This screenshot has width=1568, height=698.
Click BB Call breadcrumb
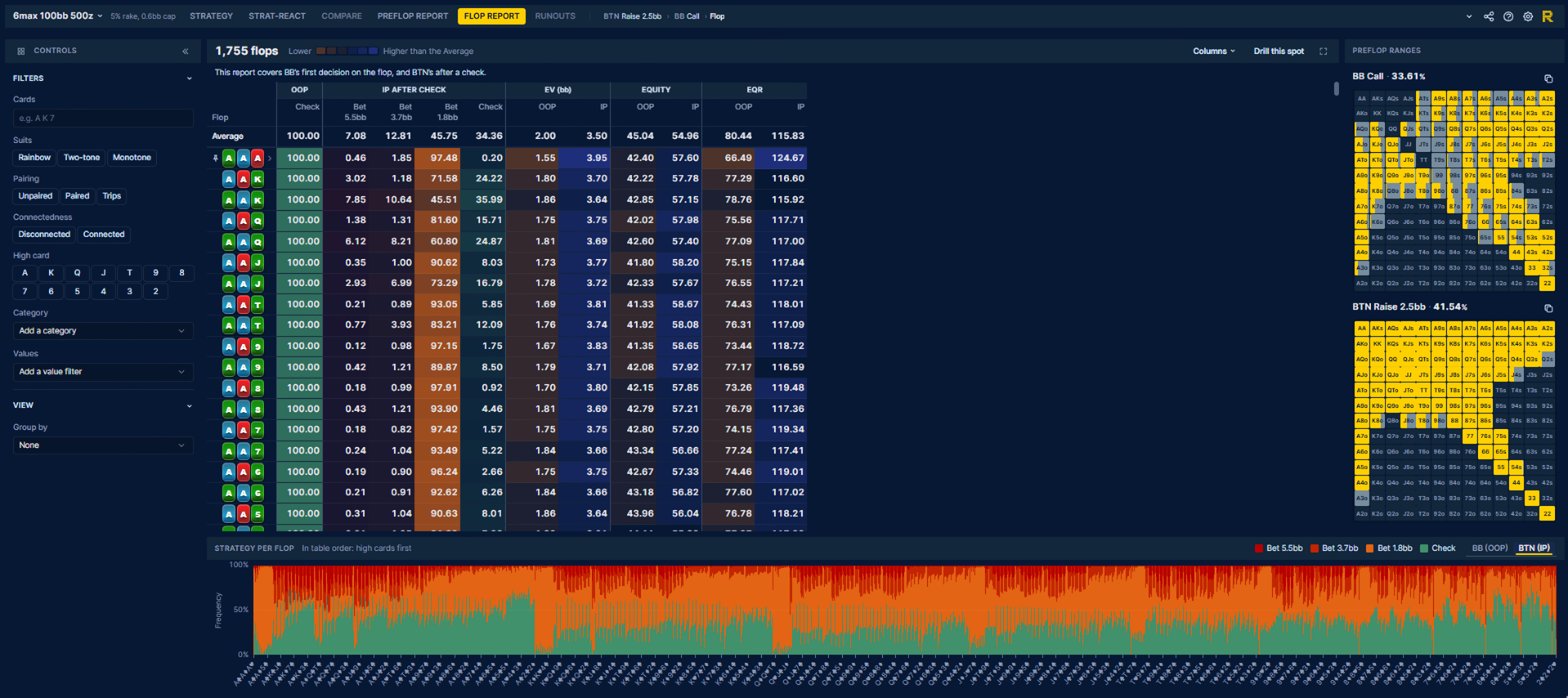[686, 16]
